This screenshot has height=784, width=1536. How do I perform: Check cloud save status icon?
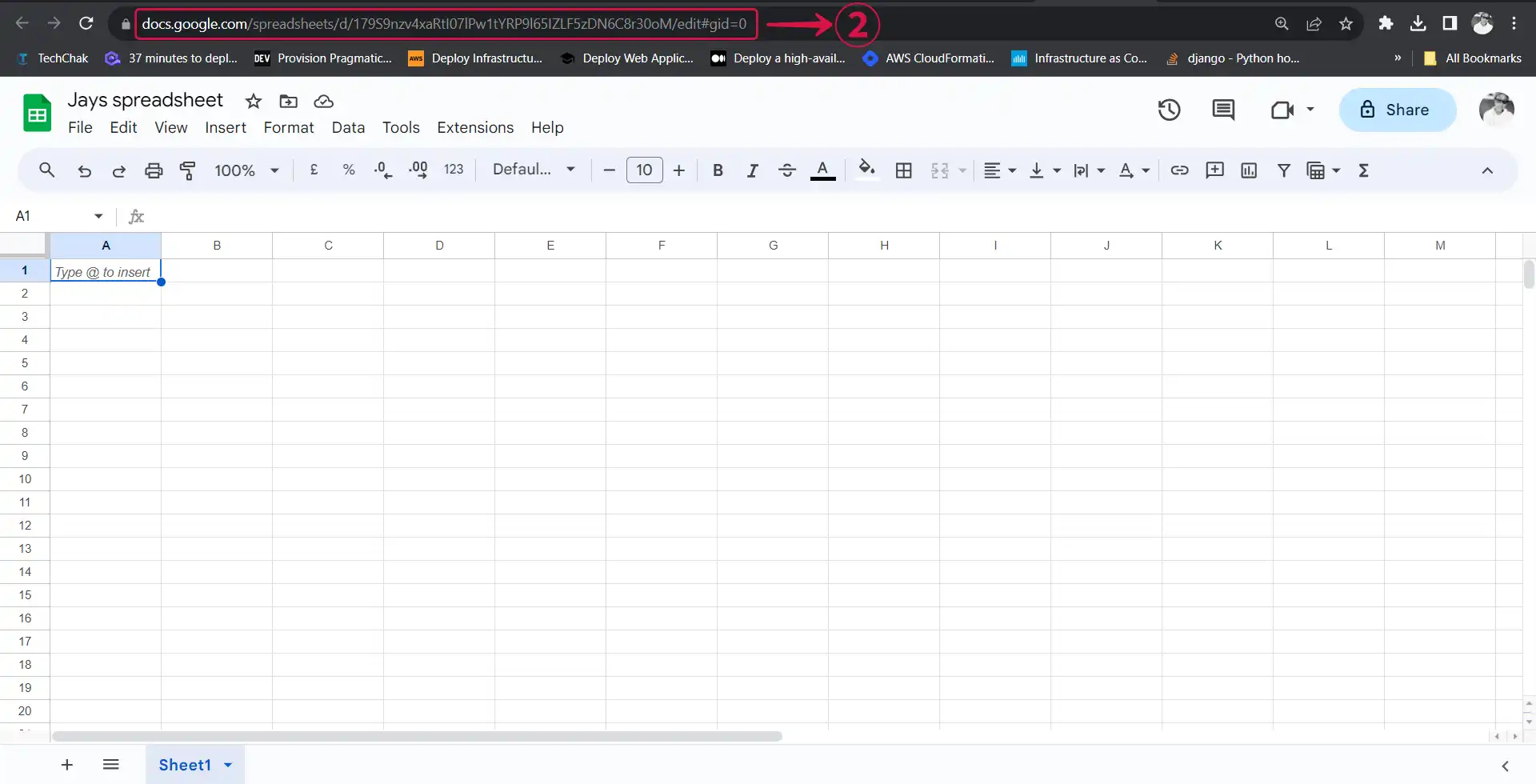[323, 101]
